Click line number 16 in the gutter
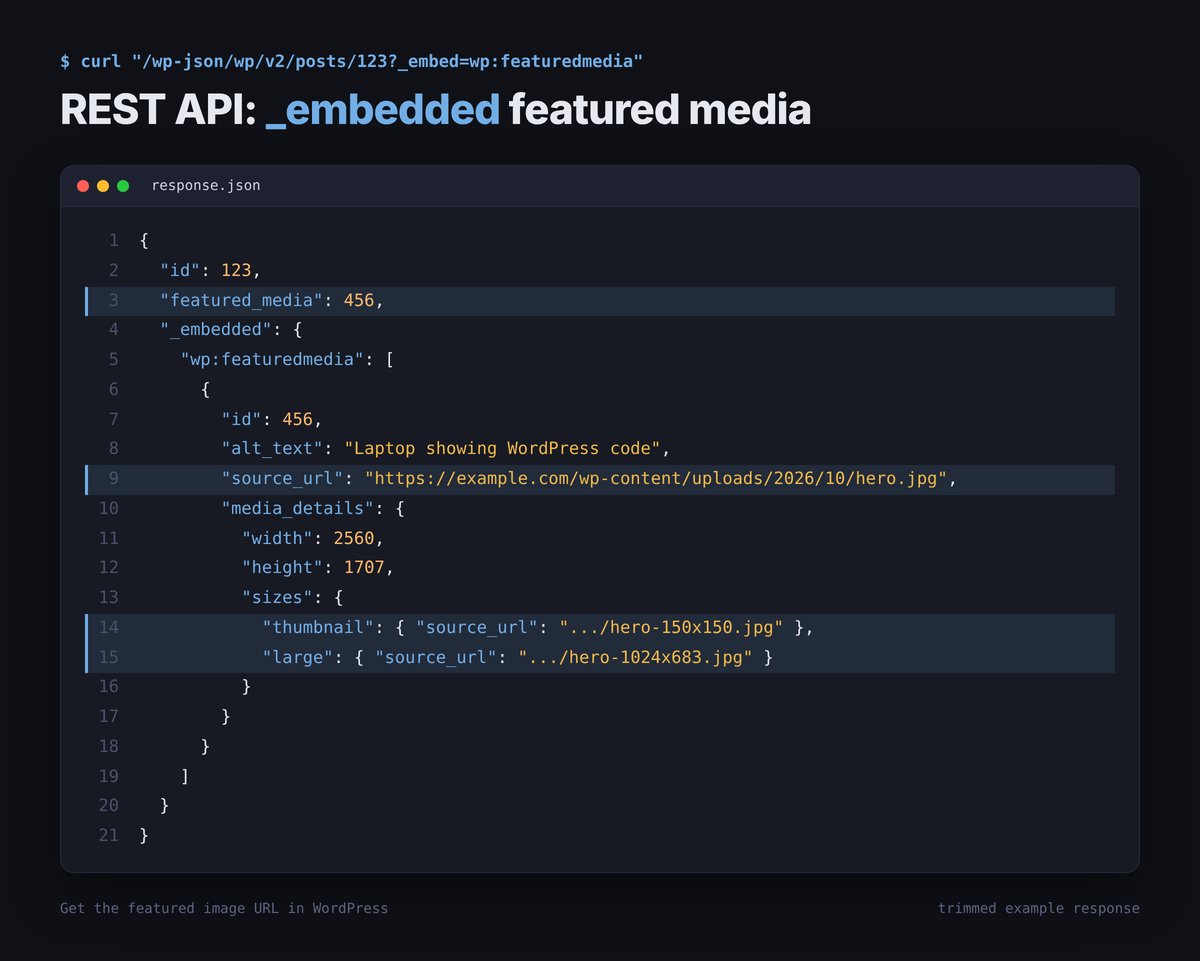This screenshot has height=961, width=1200. coord(109,686)
